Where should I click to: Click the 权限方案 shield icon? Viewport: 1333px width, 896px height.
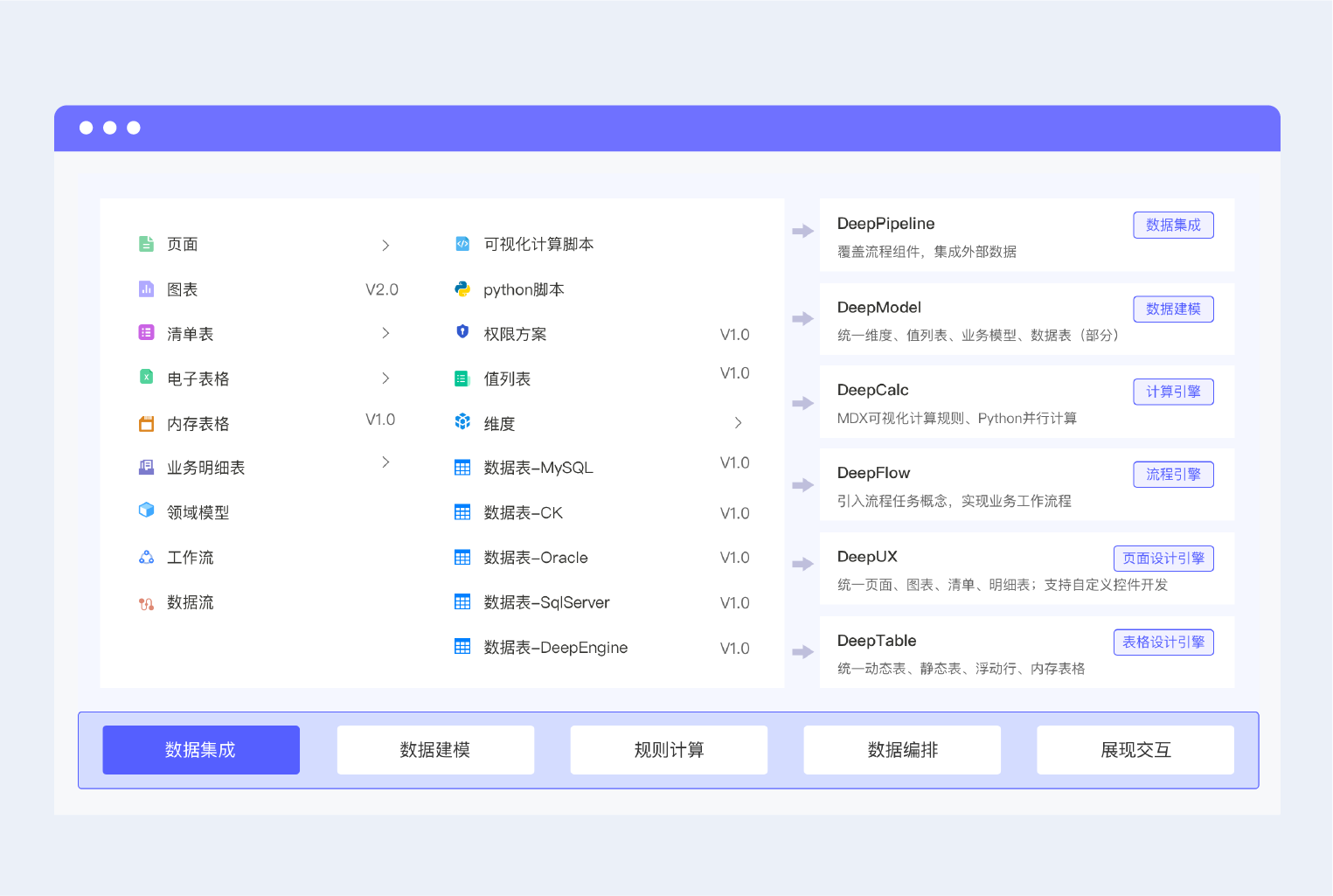pos(462,332)
